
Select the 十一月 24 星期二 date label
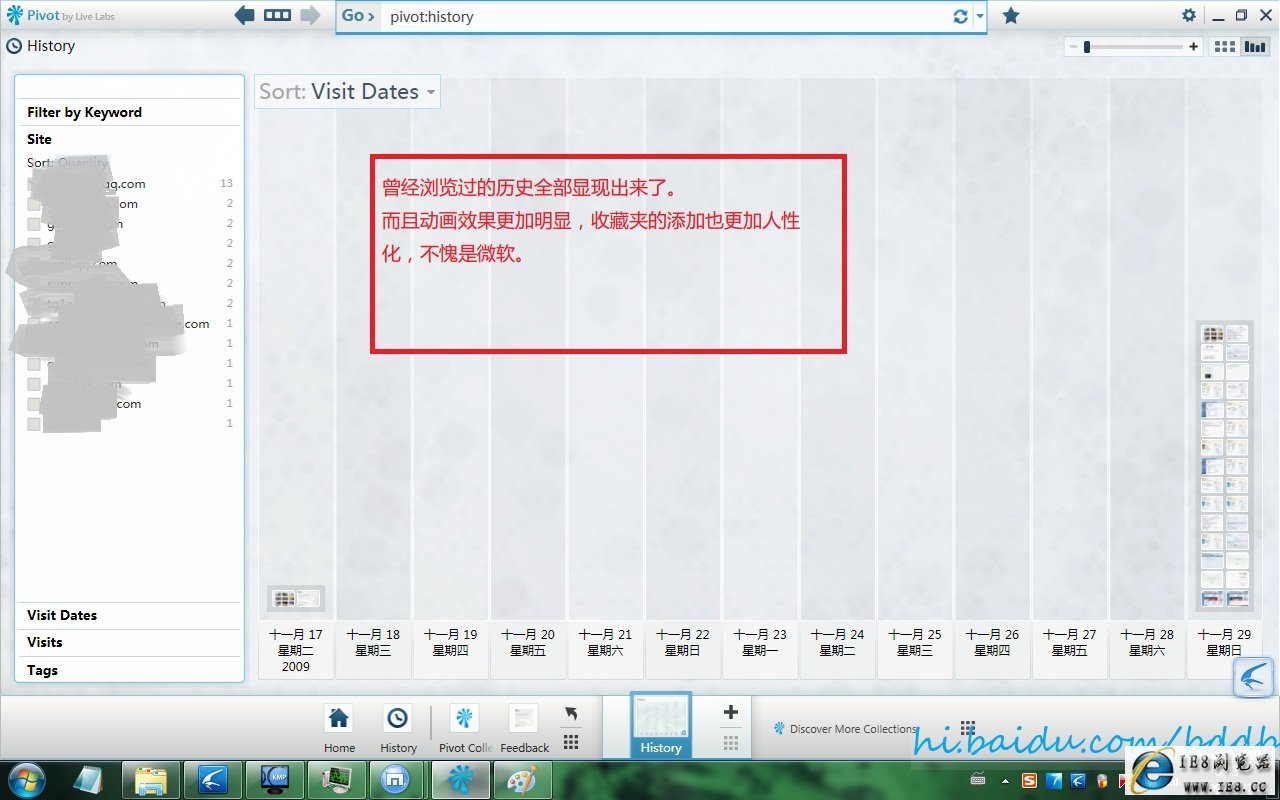[837, 650]
